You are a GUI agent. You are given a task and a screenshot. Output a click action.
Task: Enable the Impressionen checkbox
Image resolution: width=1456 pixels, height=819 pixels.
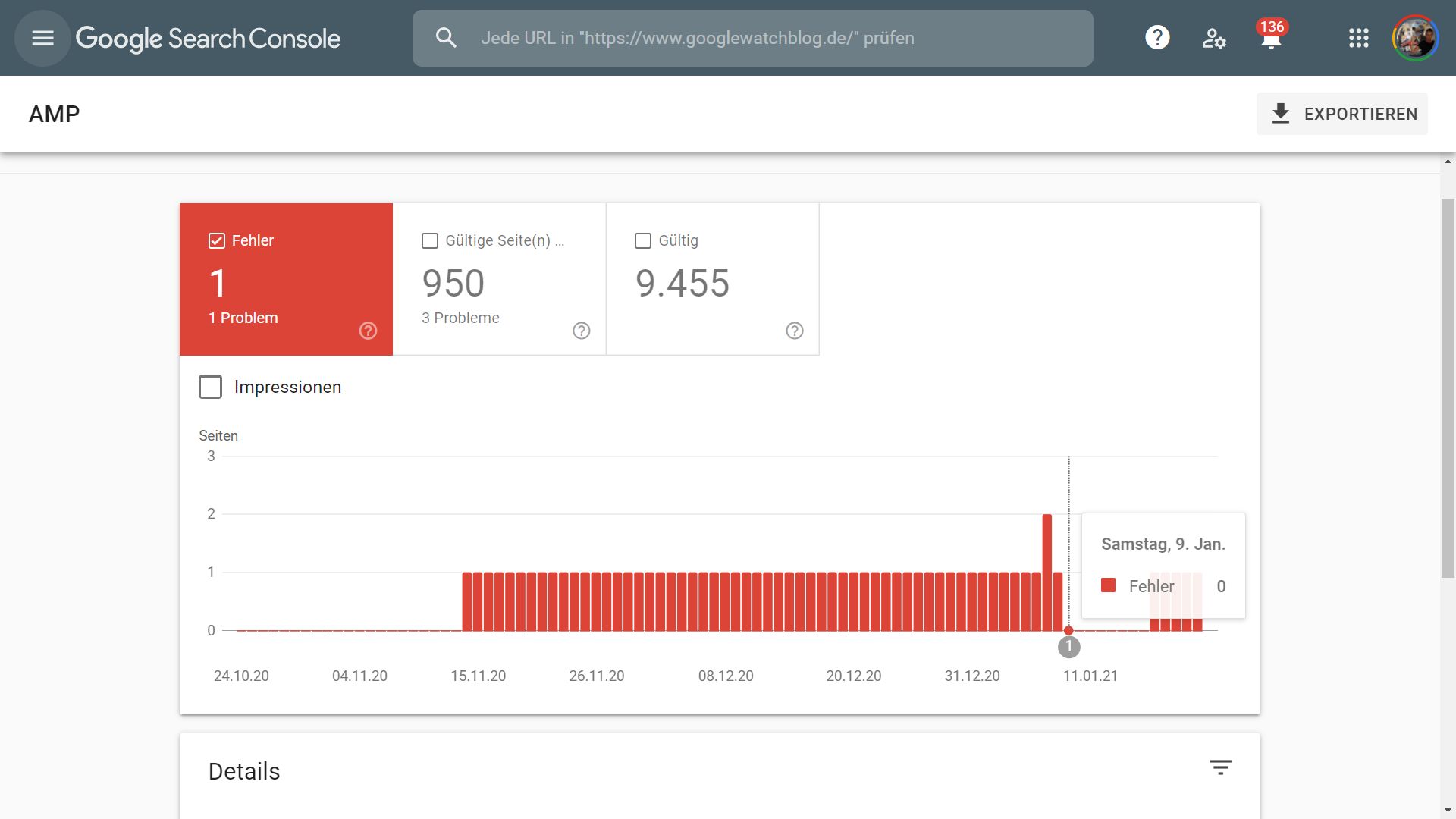(x=210, y=387)
